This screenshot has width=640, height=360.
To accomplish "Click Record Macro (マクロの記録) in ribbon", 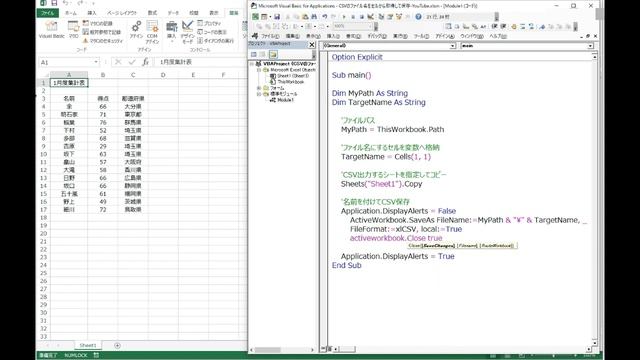I will 97,23.
